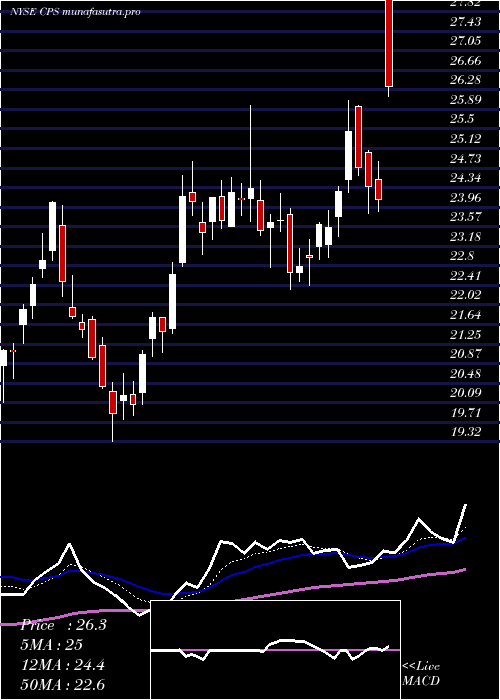Click the 19.32 price axis label
This screenshot has width=500, height=700.
[466, 432]
